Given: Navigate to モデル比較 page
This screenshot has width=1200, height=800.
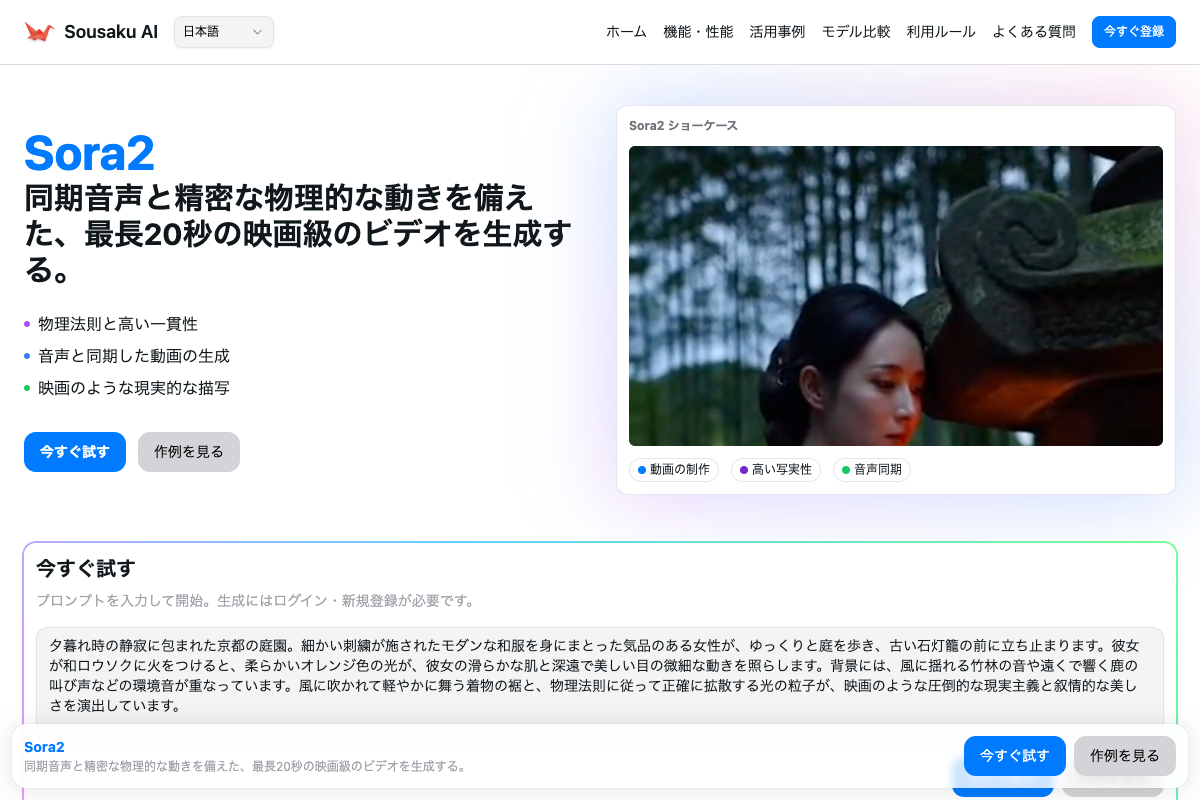Looking at the screenshot, I should point(856,32).
